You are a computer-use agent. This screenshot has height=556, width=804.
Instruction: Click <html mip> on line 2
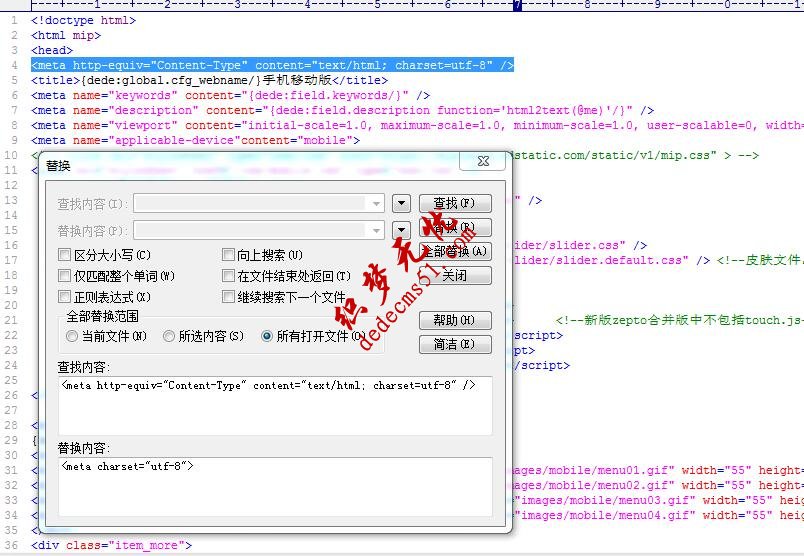coord(66,35)
